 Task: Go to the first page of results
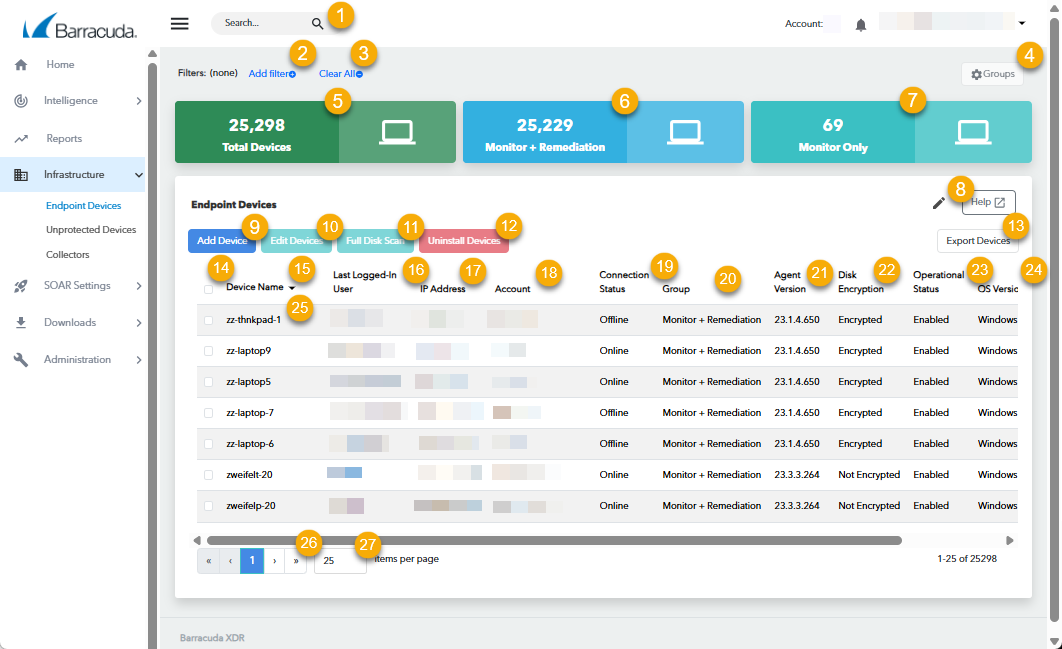click(209, 561)
